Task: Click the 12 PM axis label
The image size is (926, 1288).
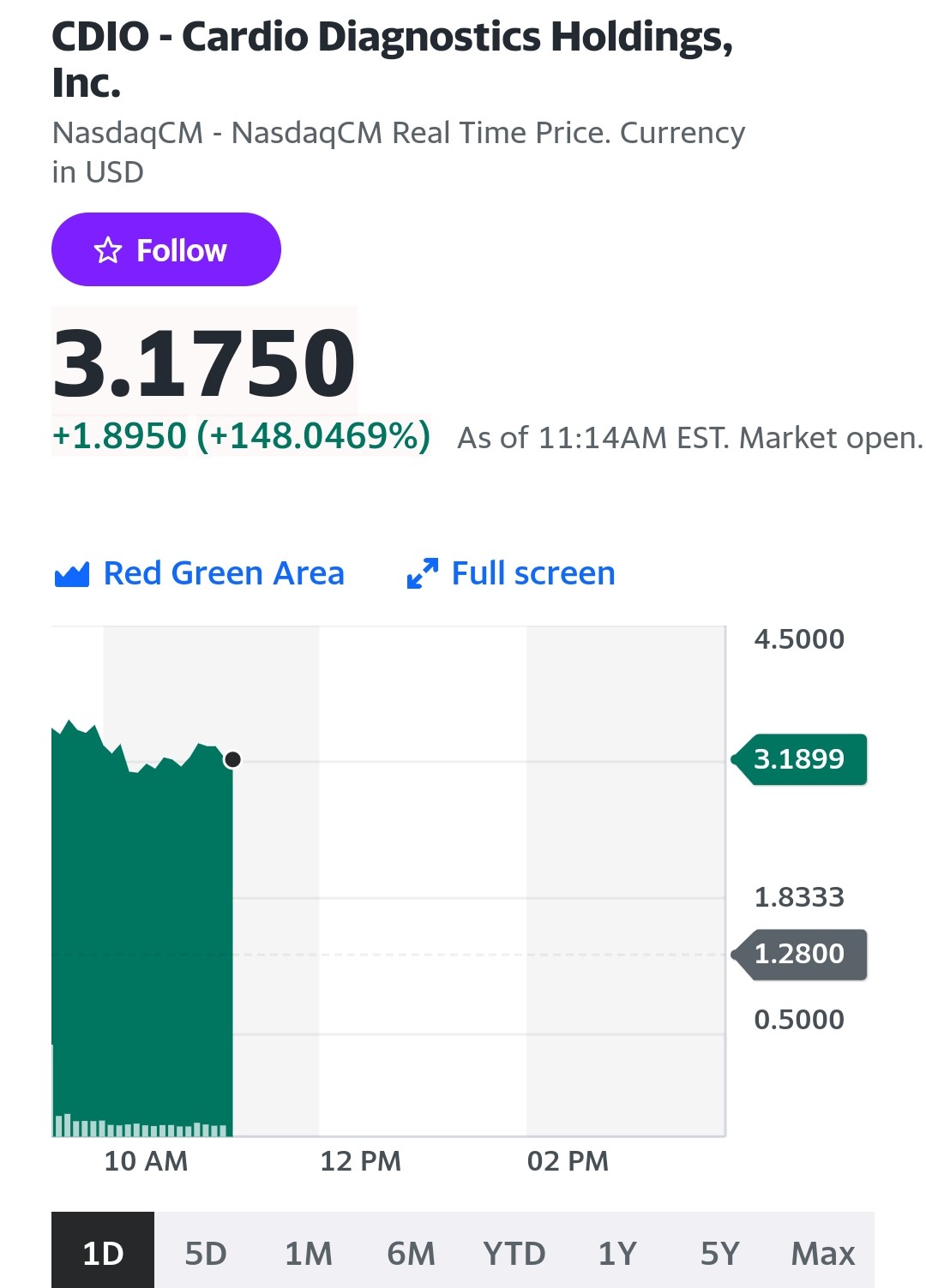Action: [x=361, y=1161]
